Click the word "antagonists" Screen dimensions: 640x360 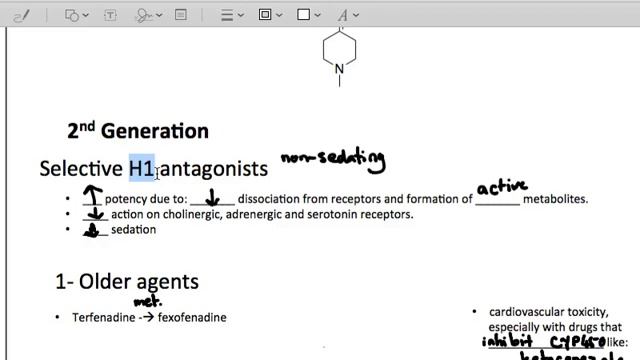214,169
